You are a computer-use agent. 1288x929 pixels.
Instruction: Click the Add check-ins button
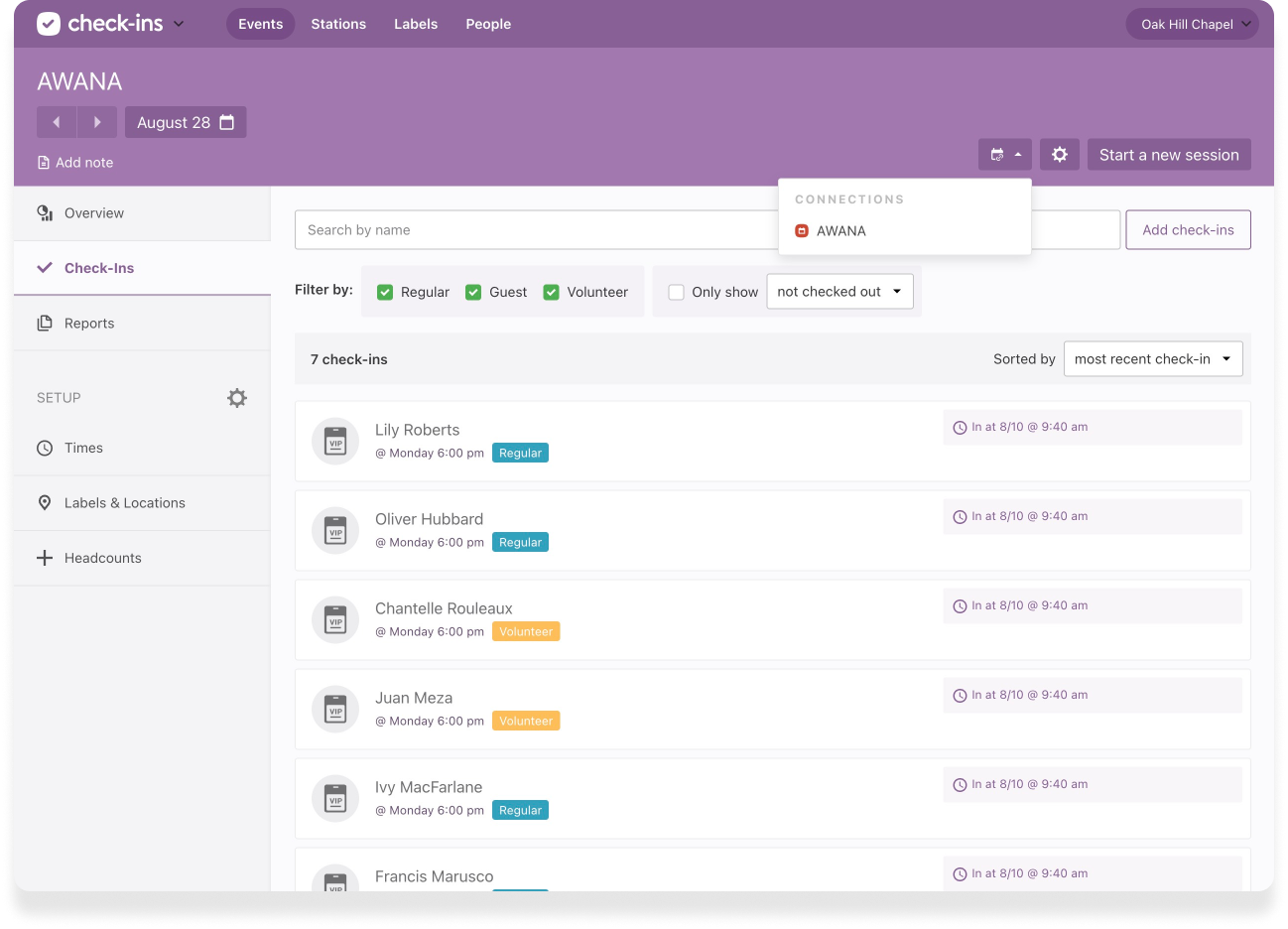(x=1188, y=230)
